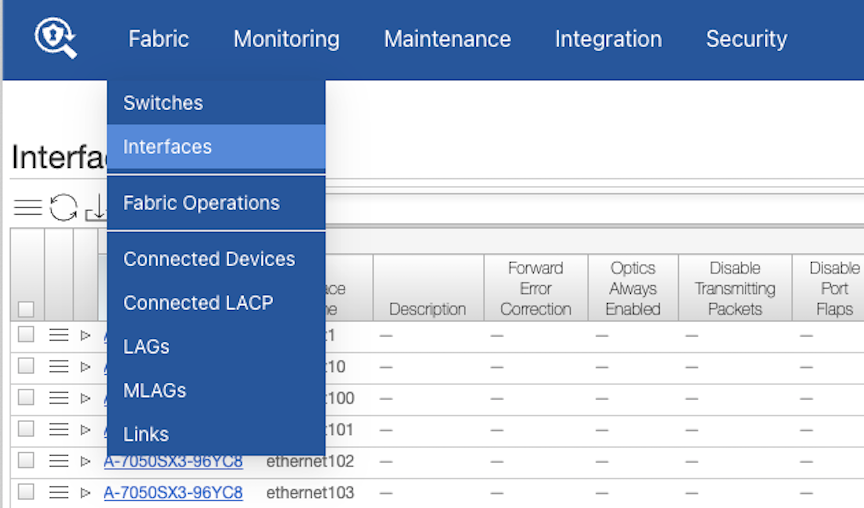The image size is (864, 508).
Task: Open A-7050SX3-96YC8 link in ethernet102 row
Action: (173, 461)
